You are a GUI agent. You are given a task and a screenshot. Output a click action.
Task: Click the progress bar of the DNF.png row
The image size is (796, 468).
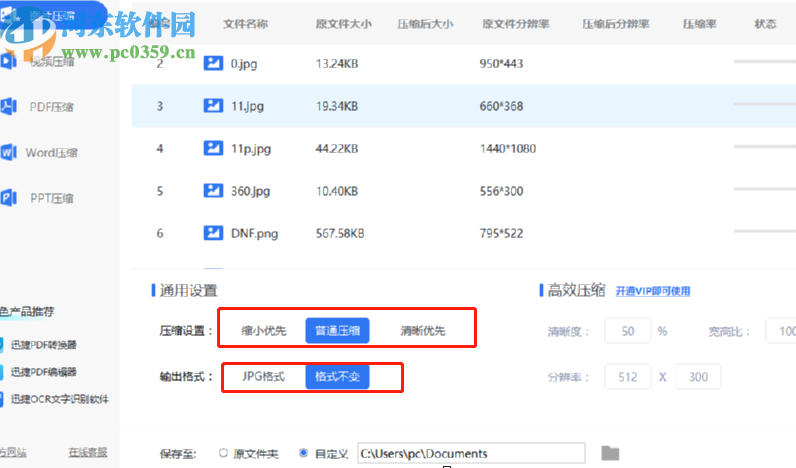tap(765, 231)
